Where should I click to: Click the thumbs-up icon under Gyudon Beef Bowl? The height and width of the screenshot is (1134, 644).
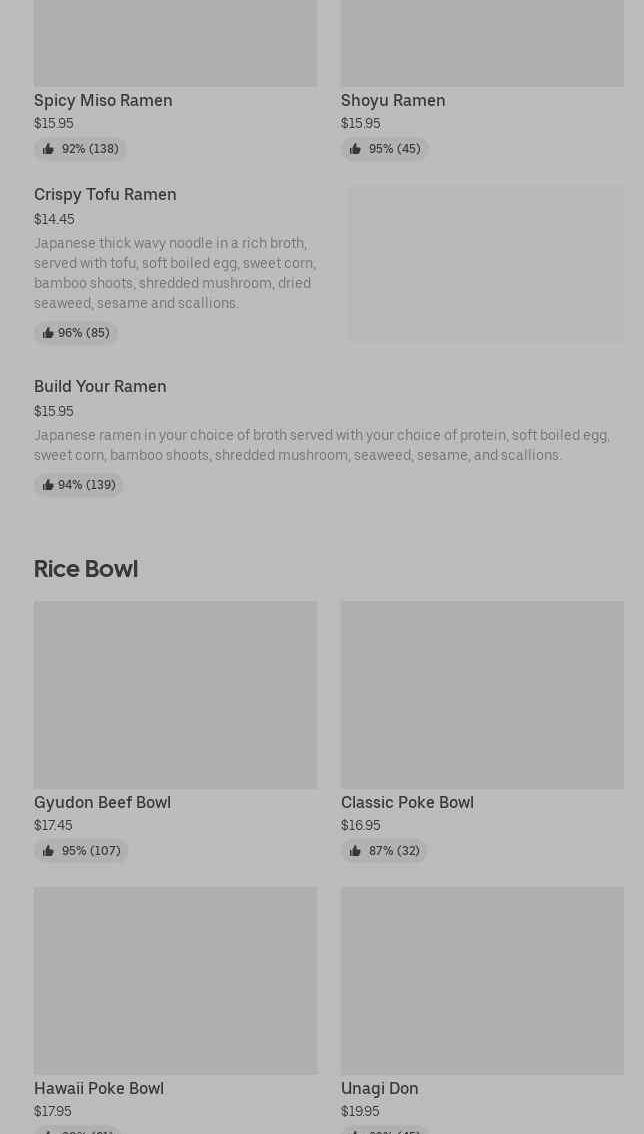coord(48,851)
